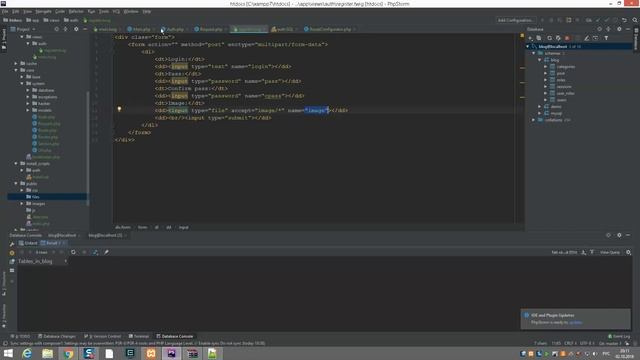
Task: Hide the Database panel with minus icon
Action: (x=628, y=29)
